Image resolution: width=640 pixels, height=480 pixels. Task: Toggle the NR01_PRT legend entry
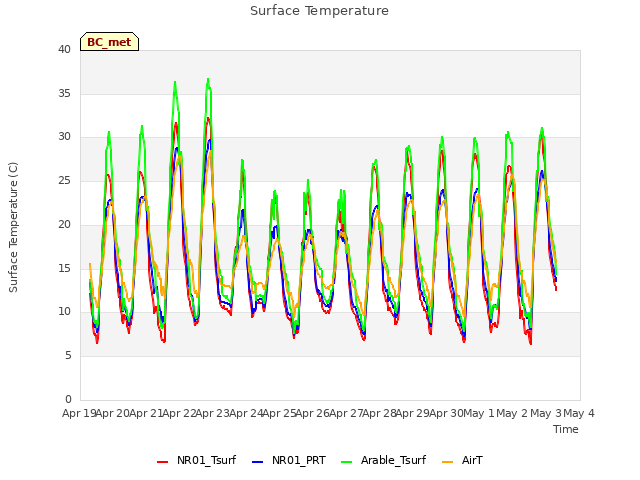coord(289,460)
